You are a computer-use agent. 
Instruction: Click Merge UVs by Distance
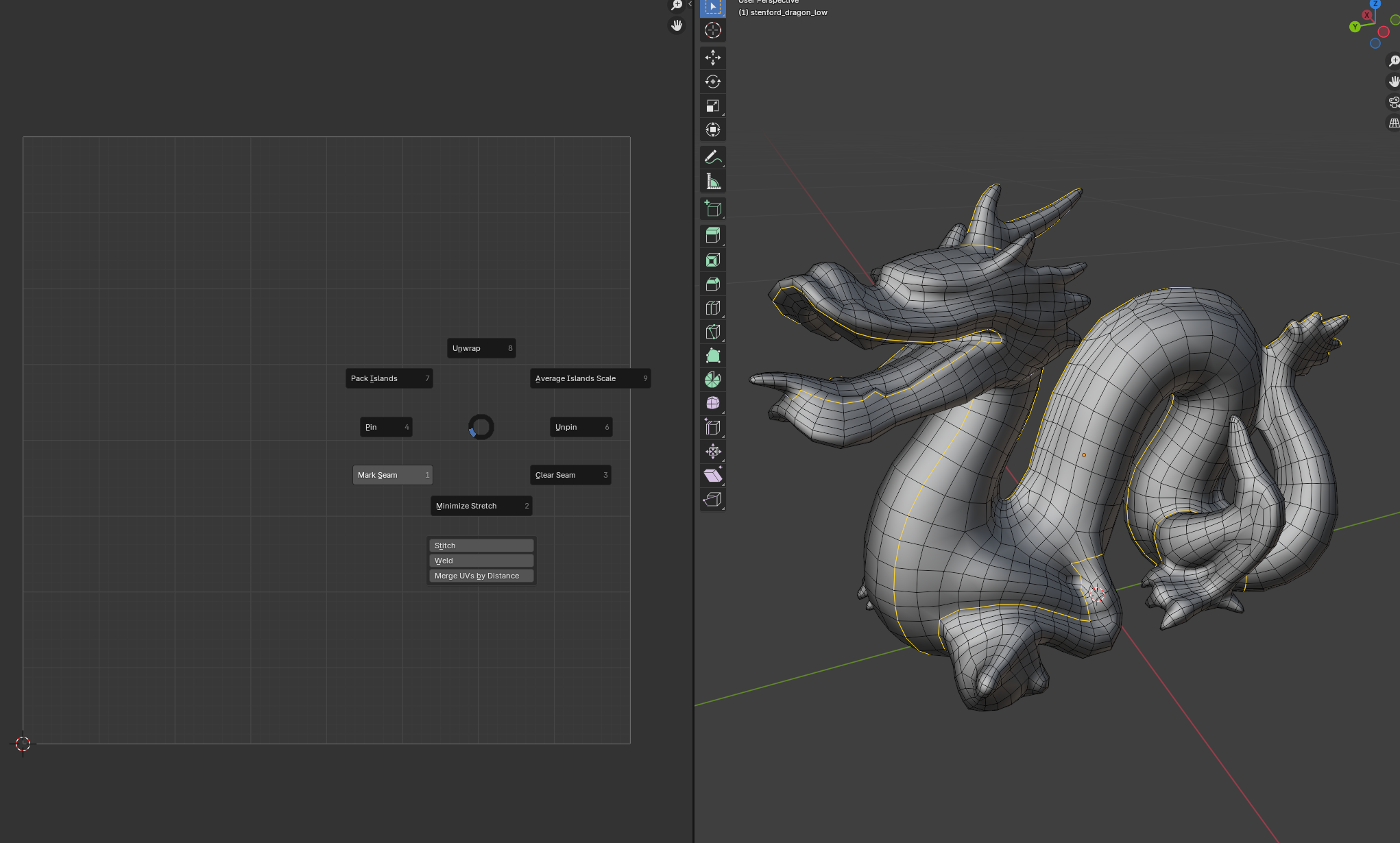(x=481, y=576)
